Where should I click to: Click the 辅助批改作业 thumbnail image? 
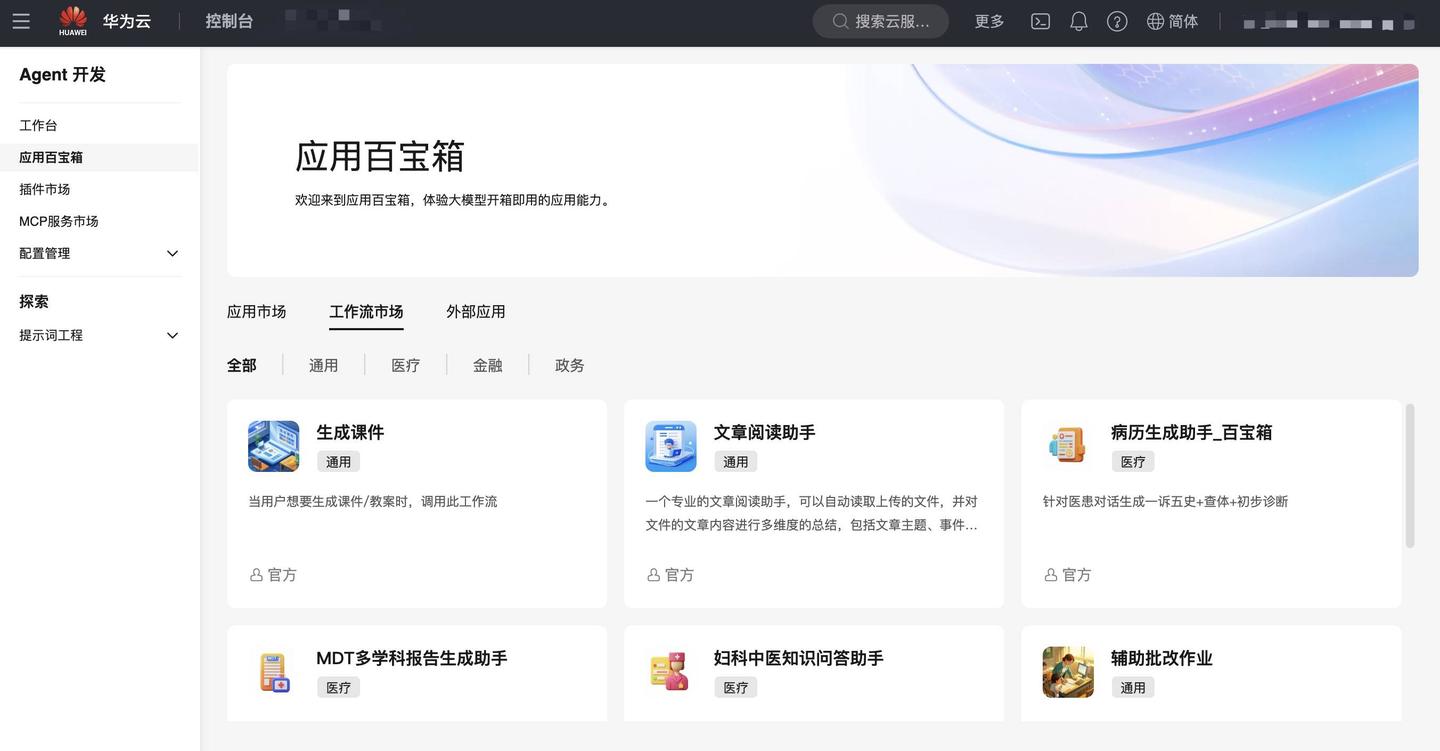point(1068,672)
